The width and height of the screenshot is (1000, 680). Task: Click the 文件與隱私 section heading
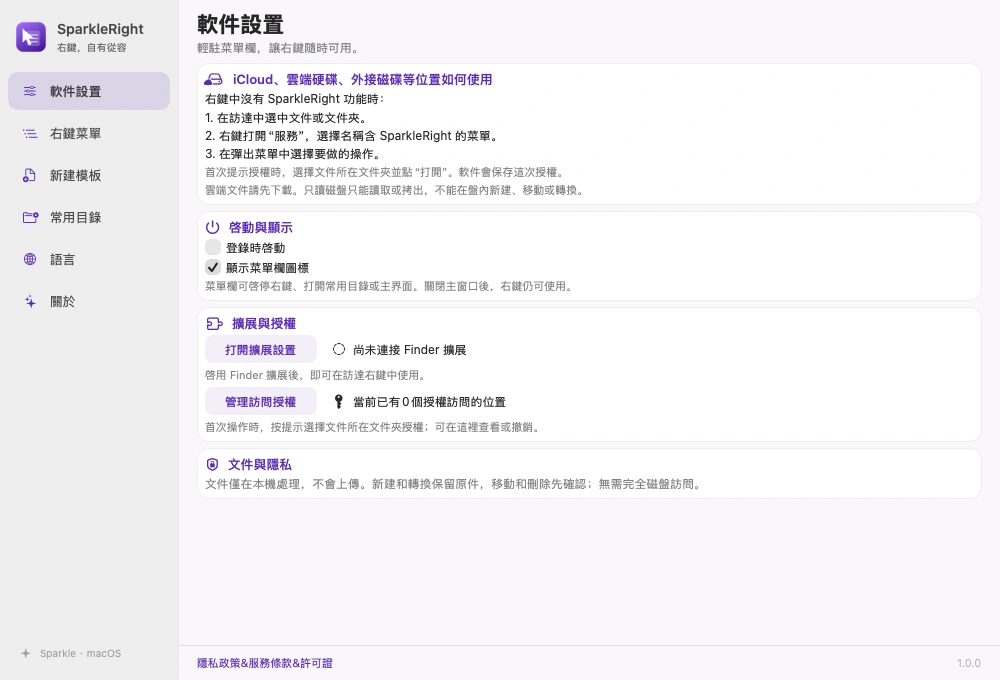coord(260,464)
